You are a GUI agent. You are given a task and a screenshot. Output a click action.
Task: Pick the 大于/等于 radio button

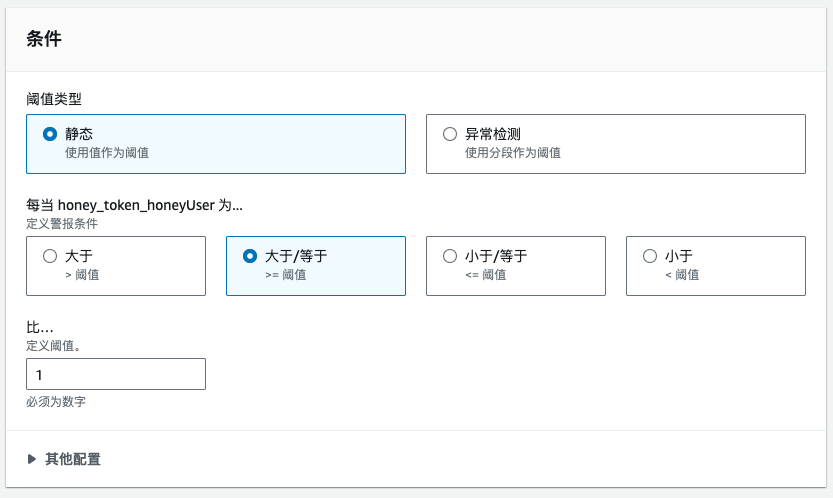coord(250,256)
